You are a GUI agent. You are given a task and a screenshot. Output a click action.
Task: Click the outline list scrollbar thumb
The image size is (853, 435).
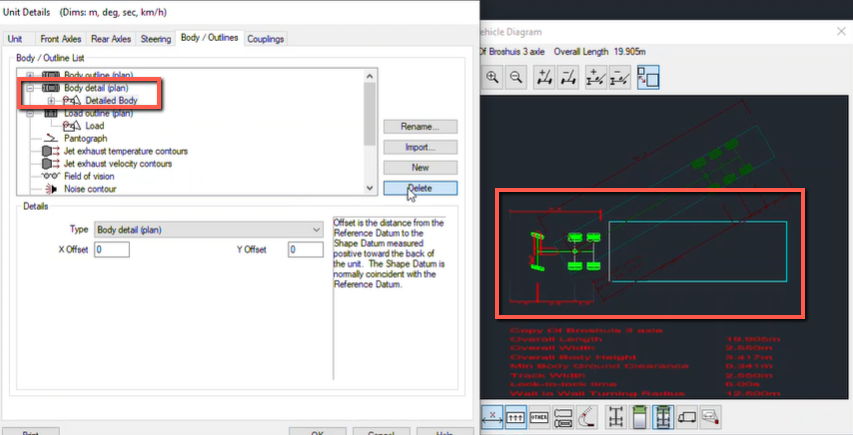(370, 114)
